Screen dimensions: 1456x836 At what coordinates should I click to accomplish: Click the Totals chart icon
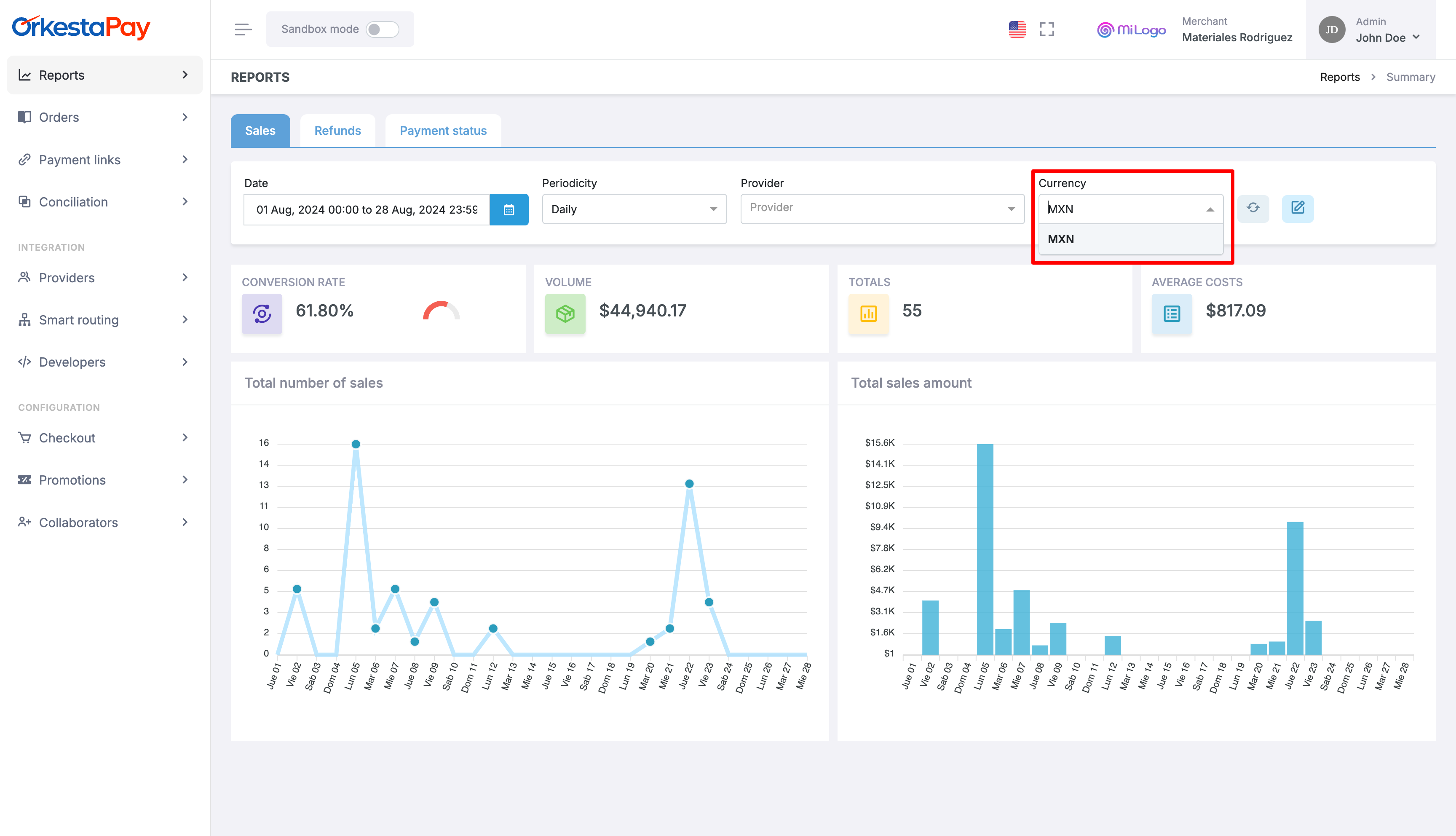[x=868, y=313]
